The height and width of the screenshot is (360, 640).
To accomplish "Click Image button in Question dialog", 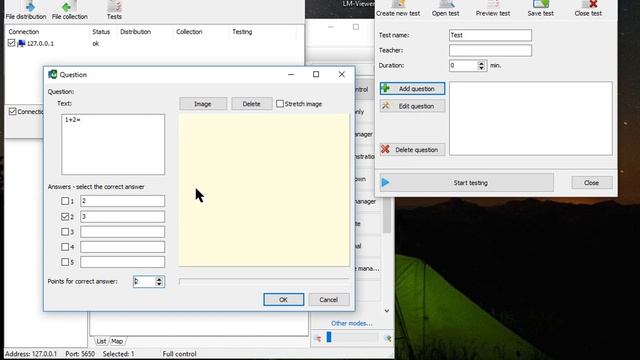I will 203,104.
